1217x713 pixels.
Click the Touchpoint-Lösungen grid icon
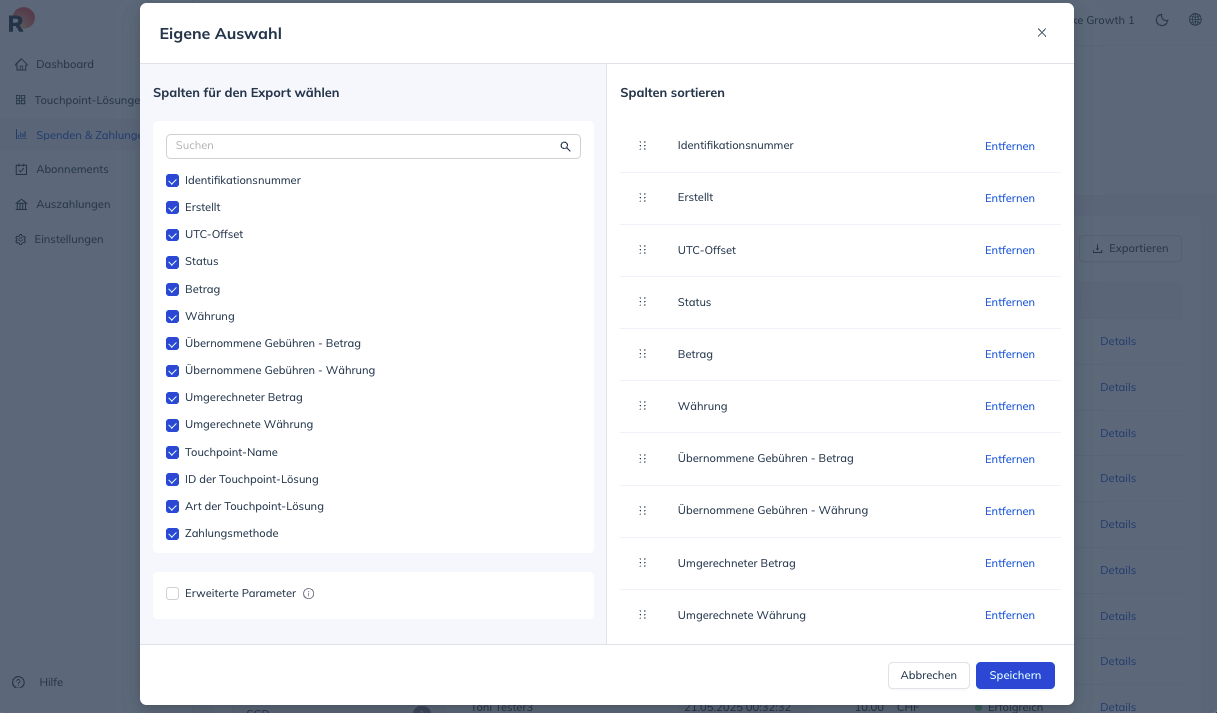tap(21, 100)
